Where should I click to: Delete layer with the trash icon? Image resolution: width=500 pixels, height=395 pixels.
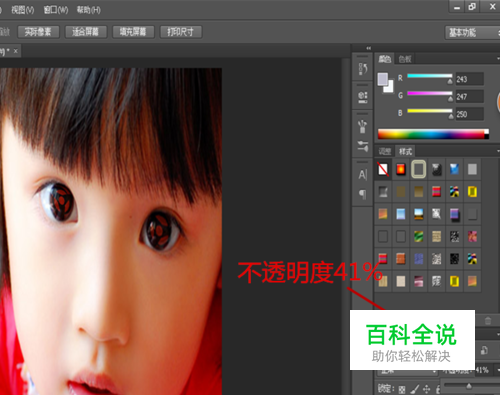(488, 321)
